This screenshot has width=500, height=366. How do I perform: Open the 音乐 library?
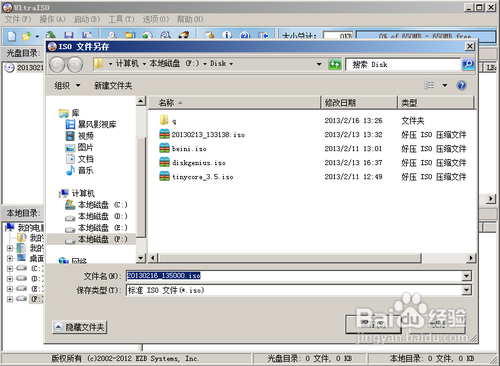pos(79,170)
